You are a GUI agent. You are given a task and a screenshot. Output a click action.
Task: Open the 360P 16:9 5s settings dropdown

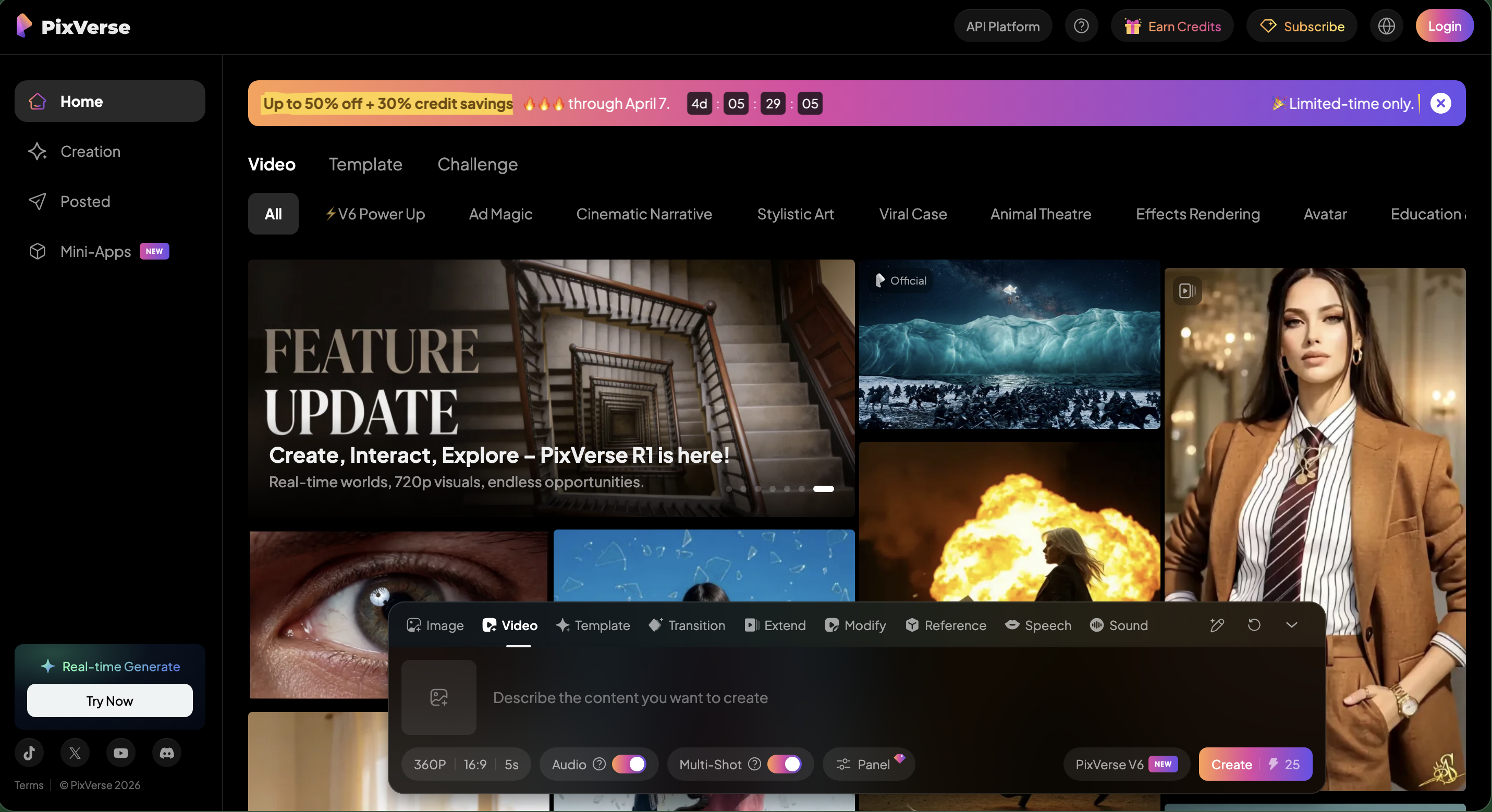pyautogui.click(x=466, y=764)
